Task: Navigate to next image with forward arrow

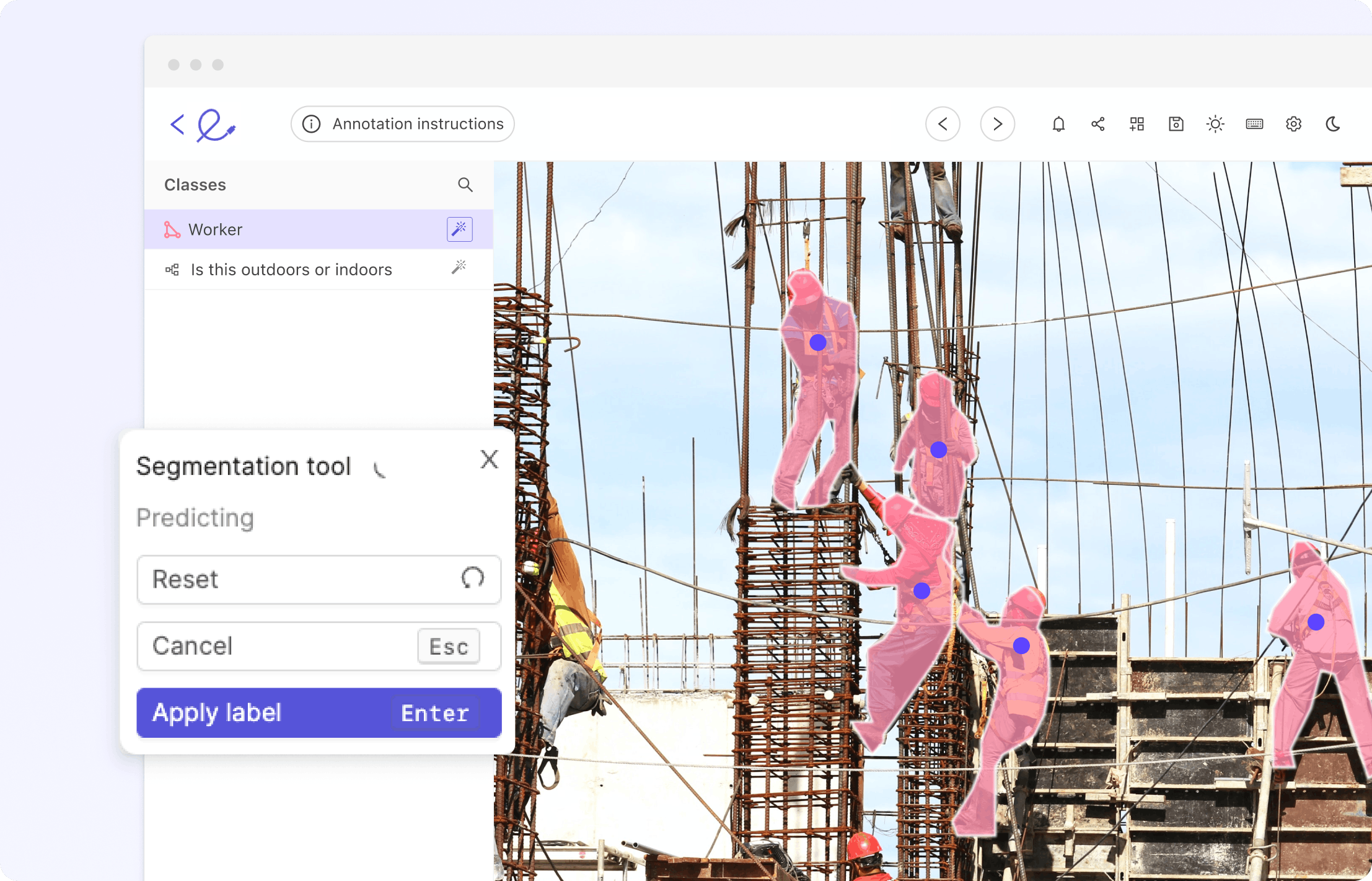Action: pyautogui.click(x=998, y=124)
